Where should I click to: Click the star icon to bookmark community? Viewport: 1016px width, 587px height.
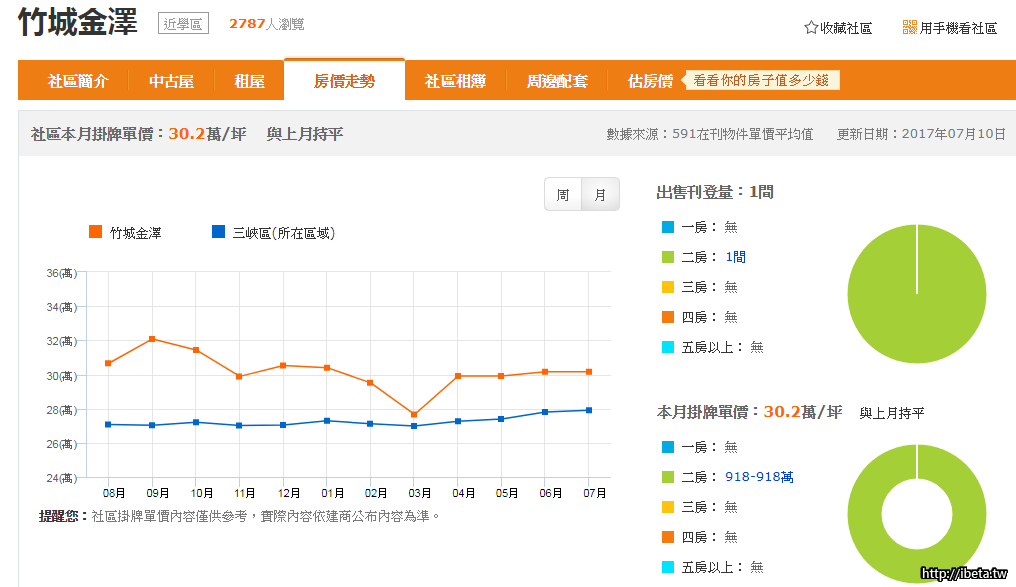[x=811, y=28]
